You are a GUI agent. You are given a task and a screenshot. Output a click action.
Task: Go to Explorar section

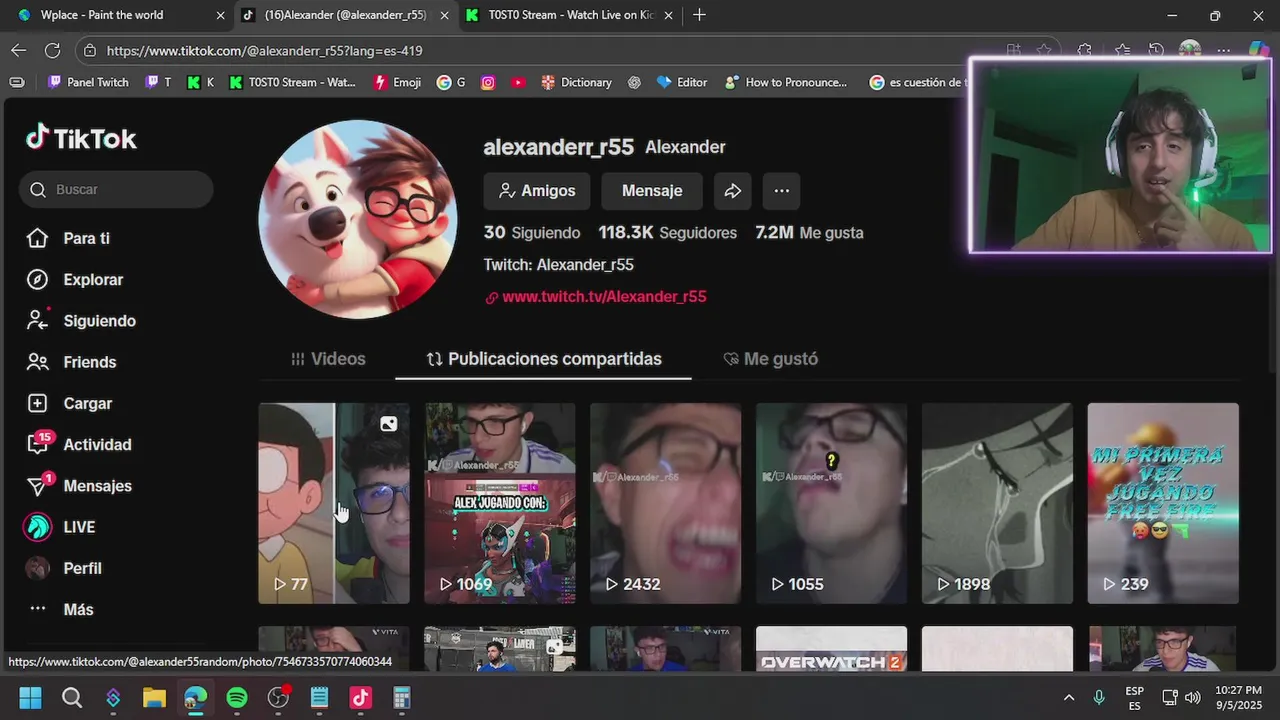(x=75, y=280)
